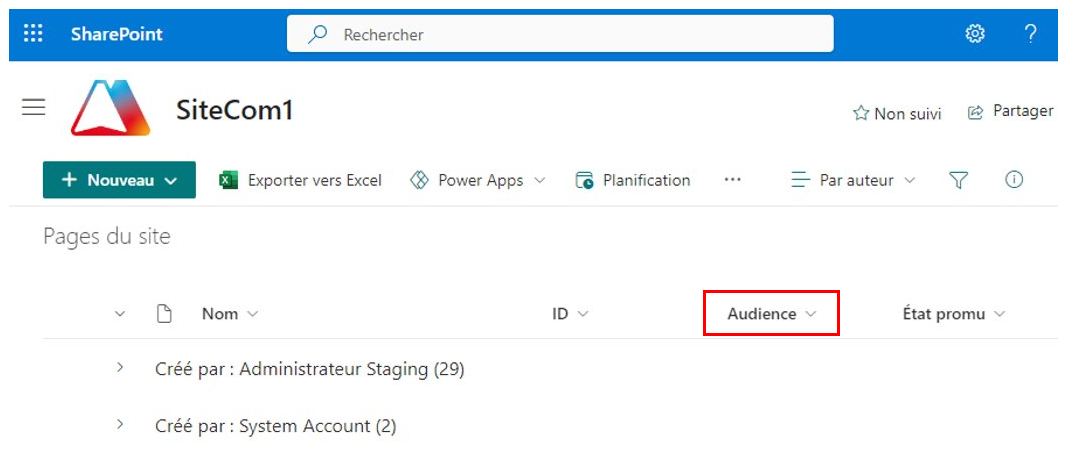Open the help question mark

click(x=1030, y=34)
